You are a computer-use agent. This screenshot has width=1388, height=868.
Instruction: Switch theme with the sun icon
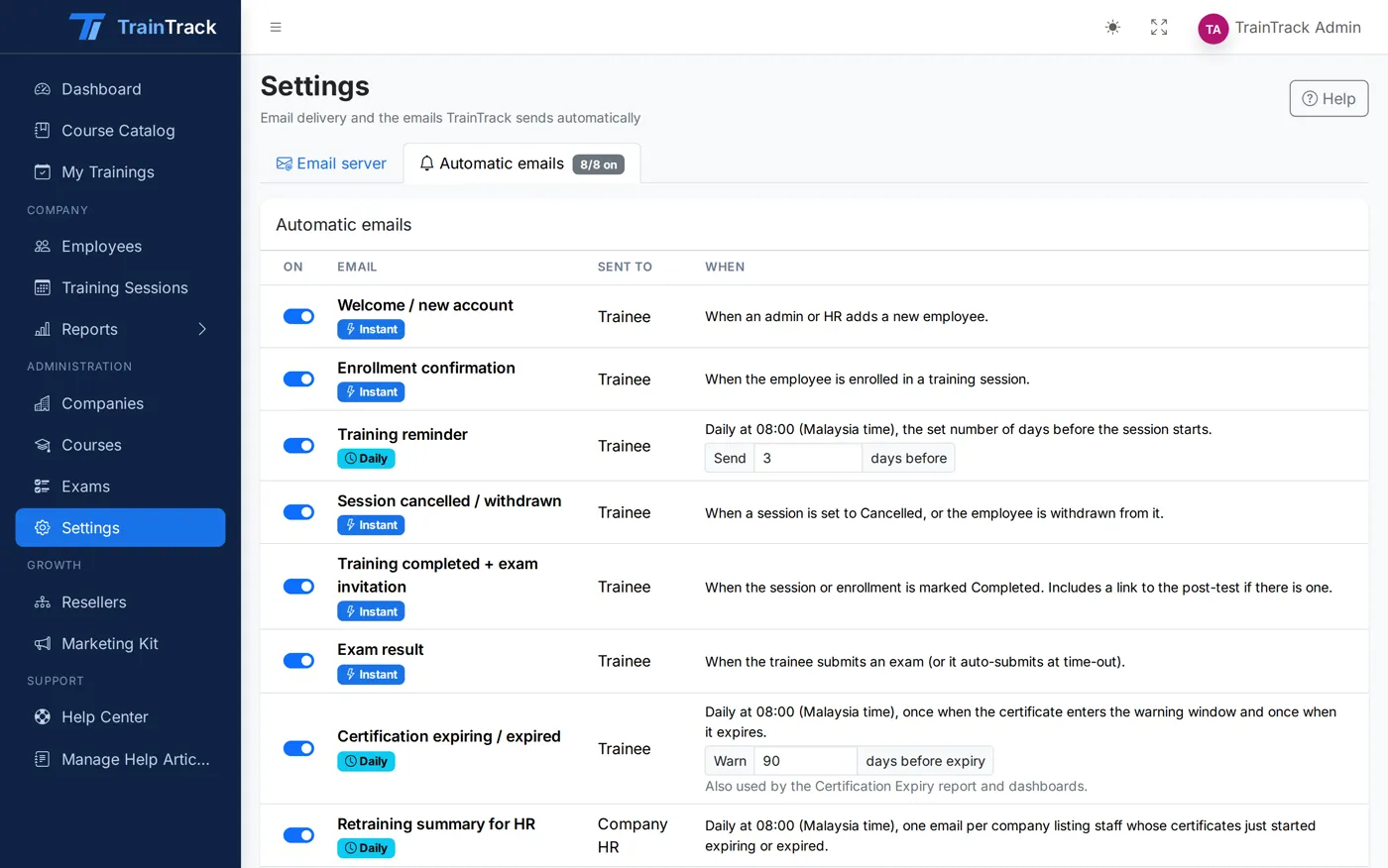pyautogui.click(x=1112, y=27)
